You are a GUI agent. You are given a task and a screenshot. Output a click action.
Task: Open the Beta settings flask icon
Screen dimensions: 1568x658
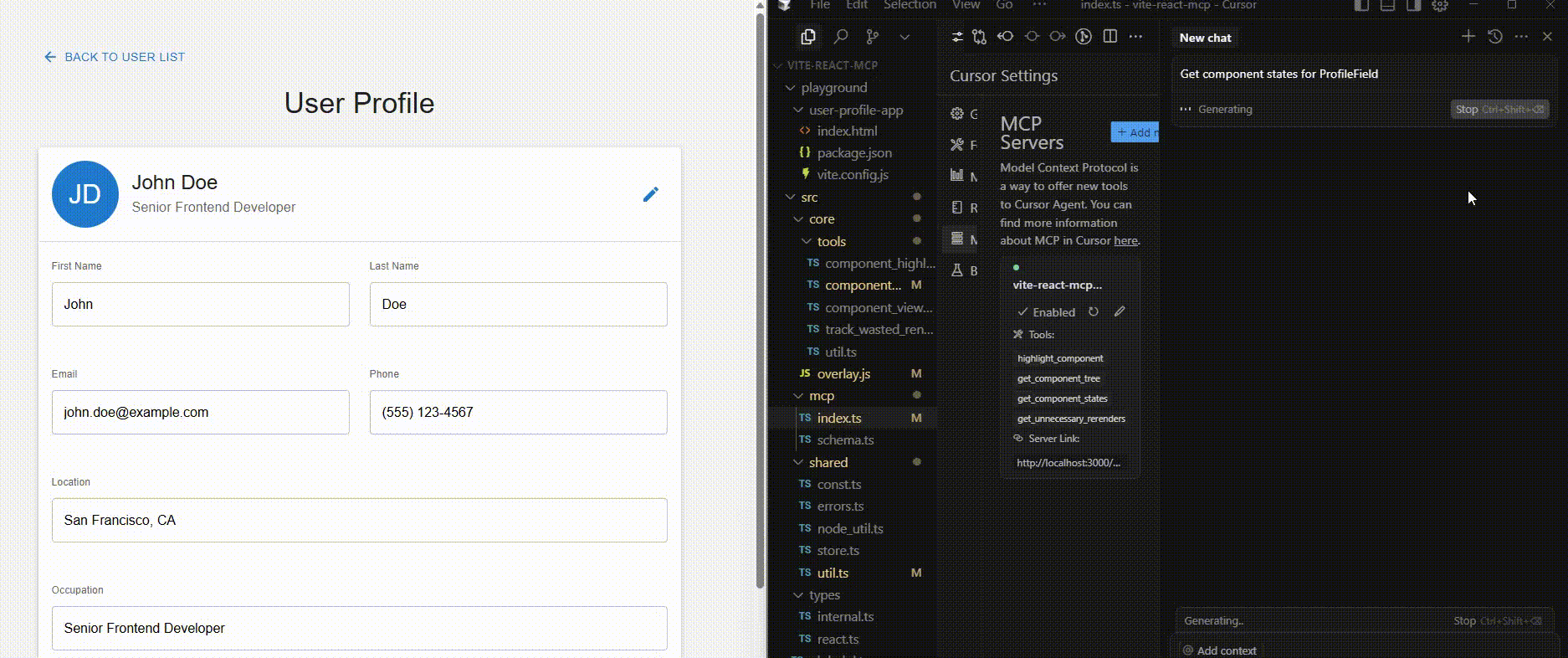tap(957, 270)
